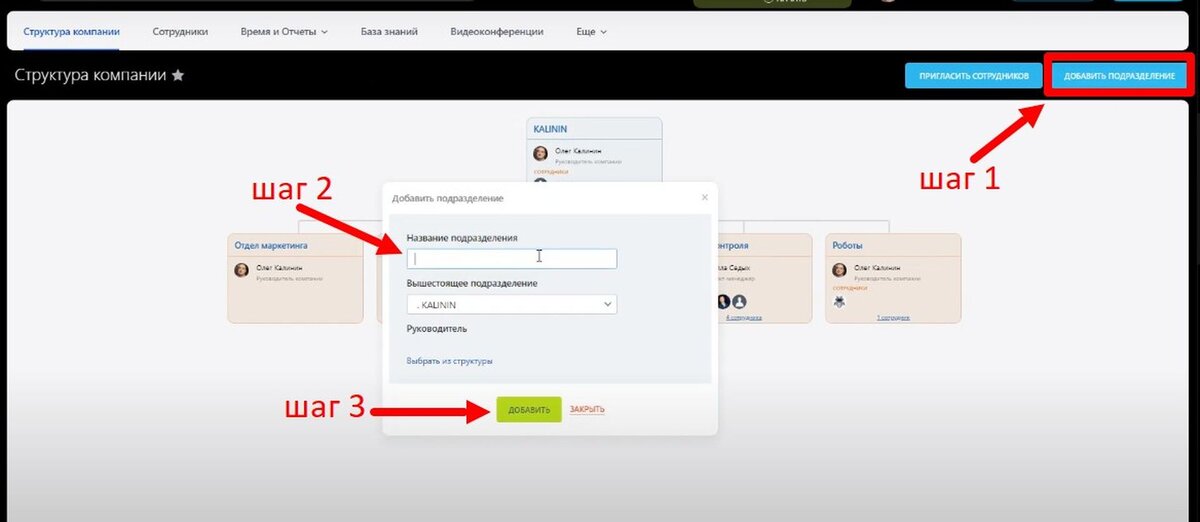Close the Добавить подразделение dialog with X
Image resolution: width=1200 pixels, height=522 pixels.
(x=704, y=197)
